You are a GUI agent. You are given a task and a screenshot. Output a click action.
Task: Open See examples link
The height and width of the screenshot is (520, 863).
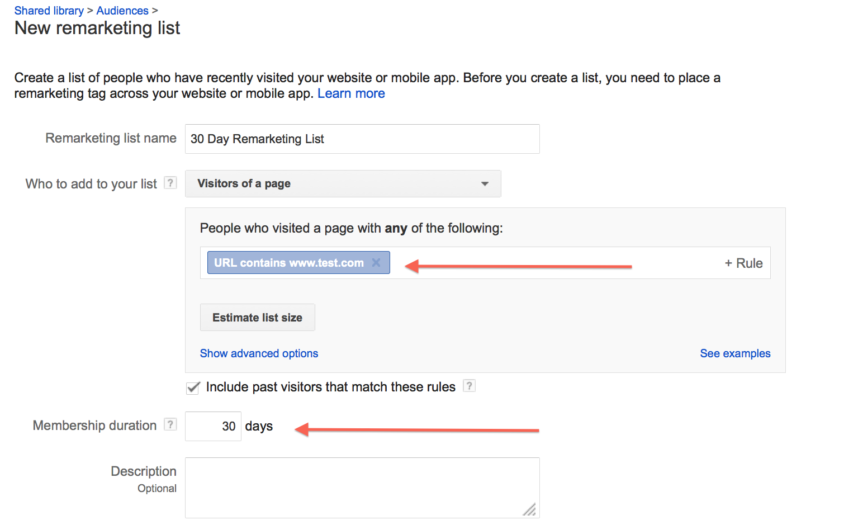(735, 353)
